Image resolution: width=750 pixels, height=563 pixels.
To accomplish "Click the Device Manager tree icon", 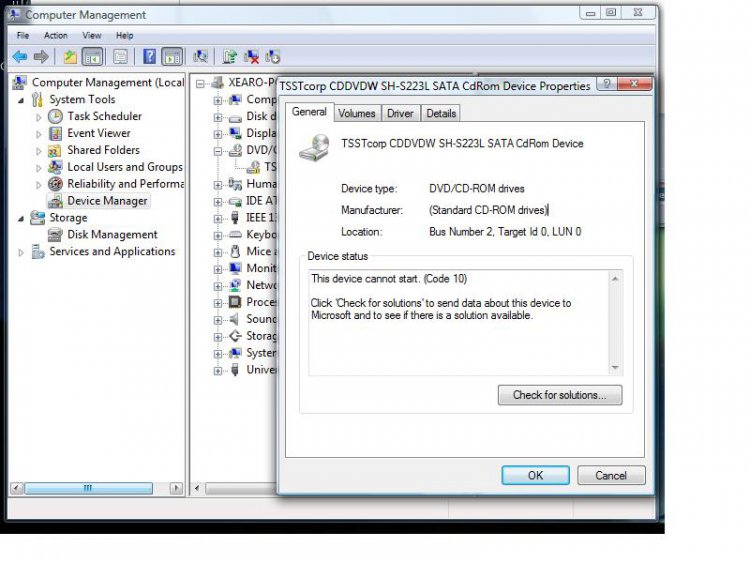I will [55, 201].
